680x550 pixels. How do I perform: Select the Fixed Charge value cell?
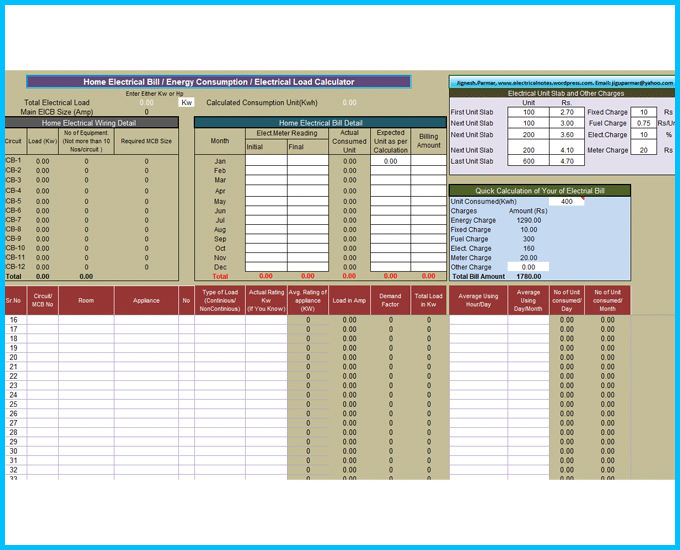[644, 112]
